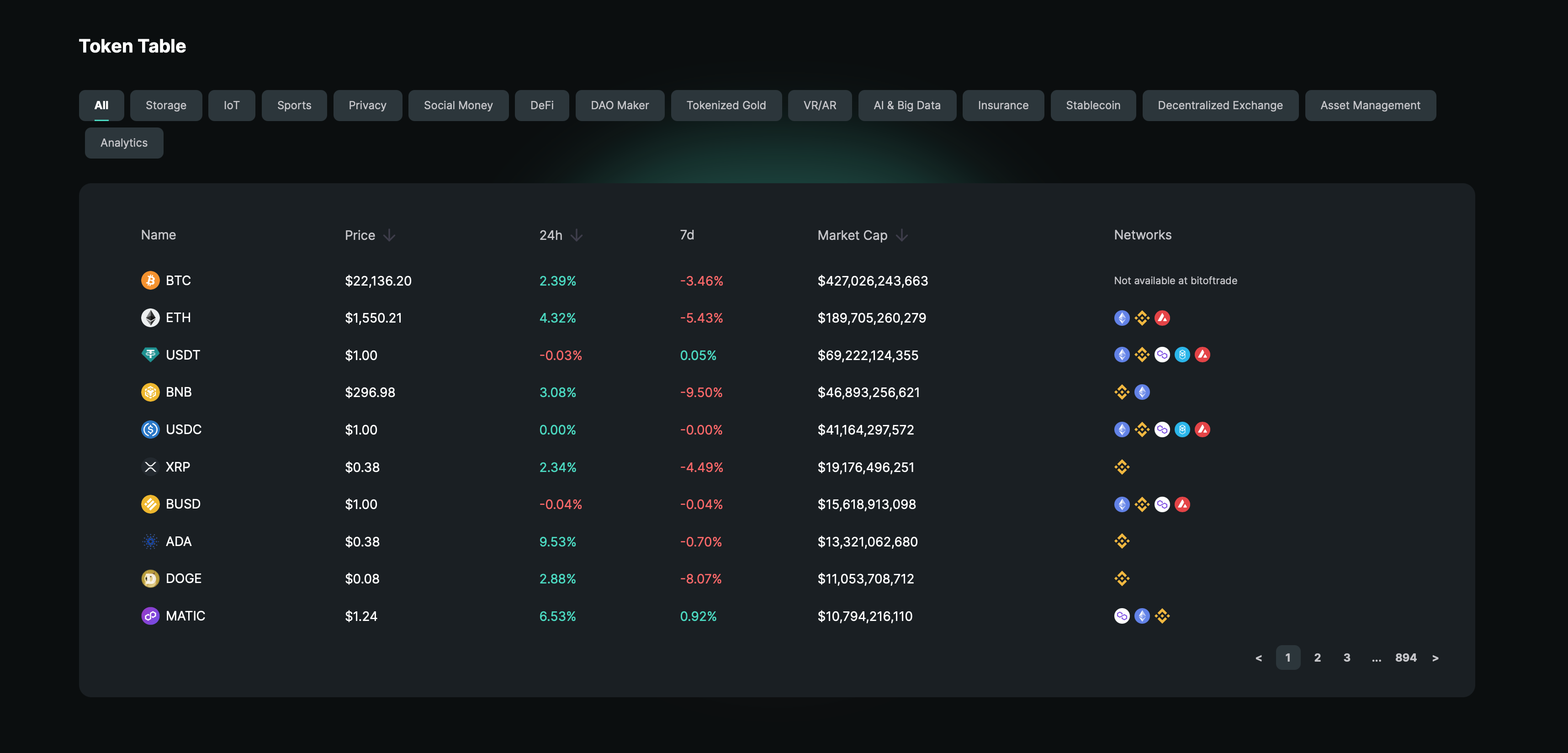
Task: Click the Ethereum logo beside ETH
Action: click(150, 318)
